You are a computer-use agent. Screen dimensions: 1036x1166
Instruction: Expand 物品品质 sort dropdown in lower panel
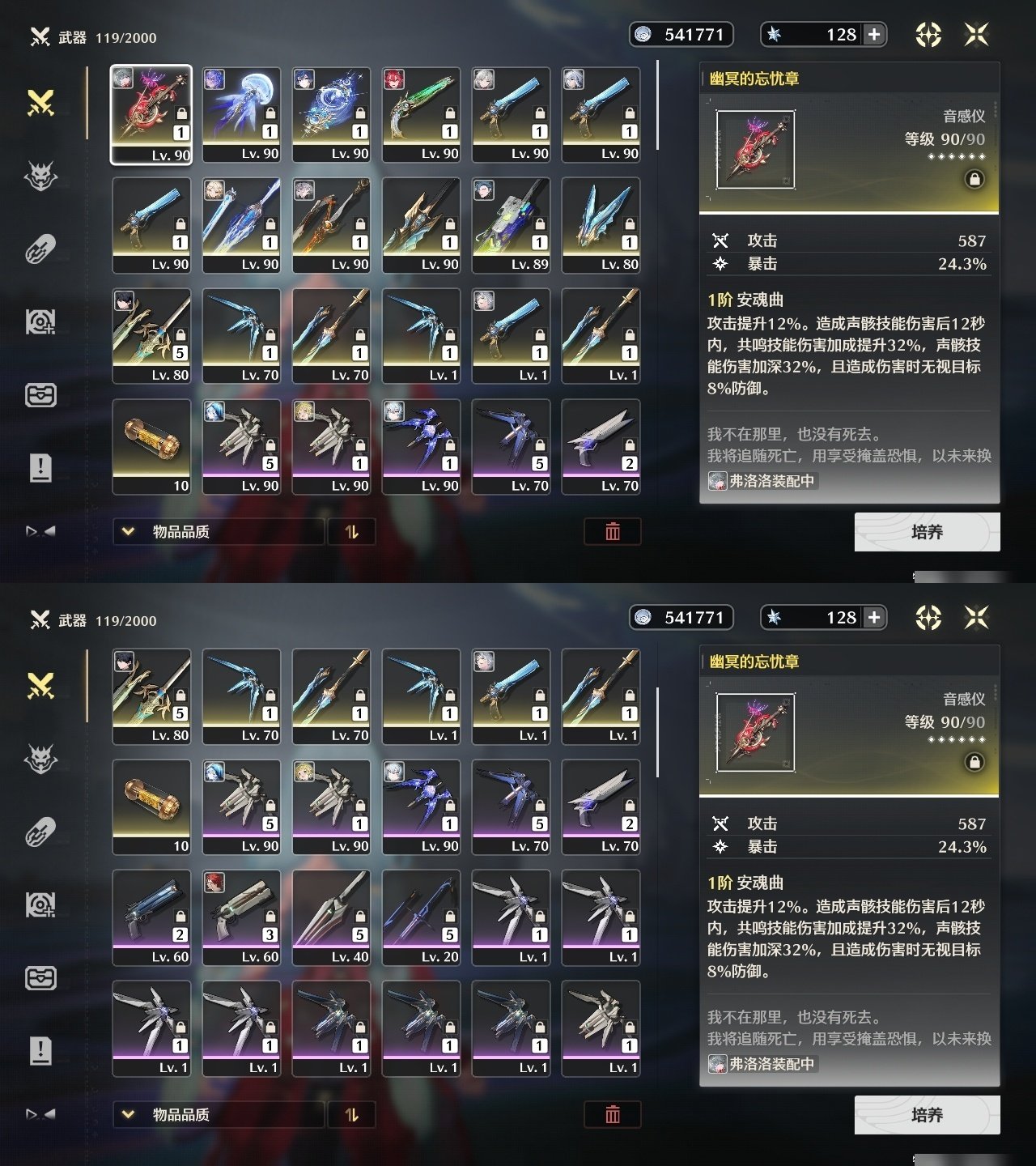(x=219, y=1115)
